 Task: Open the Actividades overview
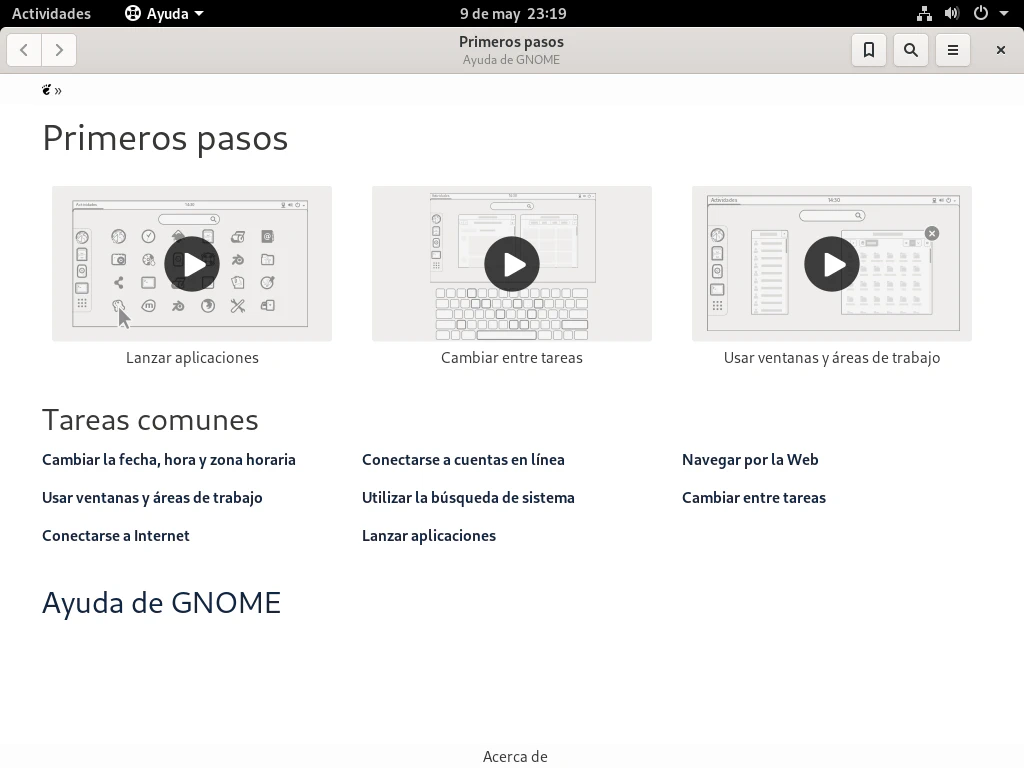51,14
